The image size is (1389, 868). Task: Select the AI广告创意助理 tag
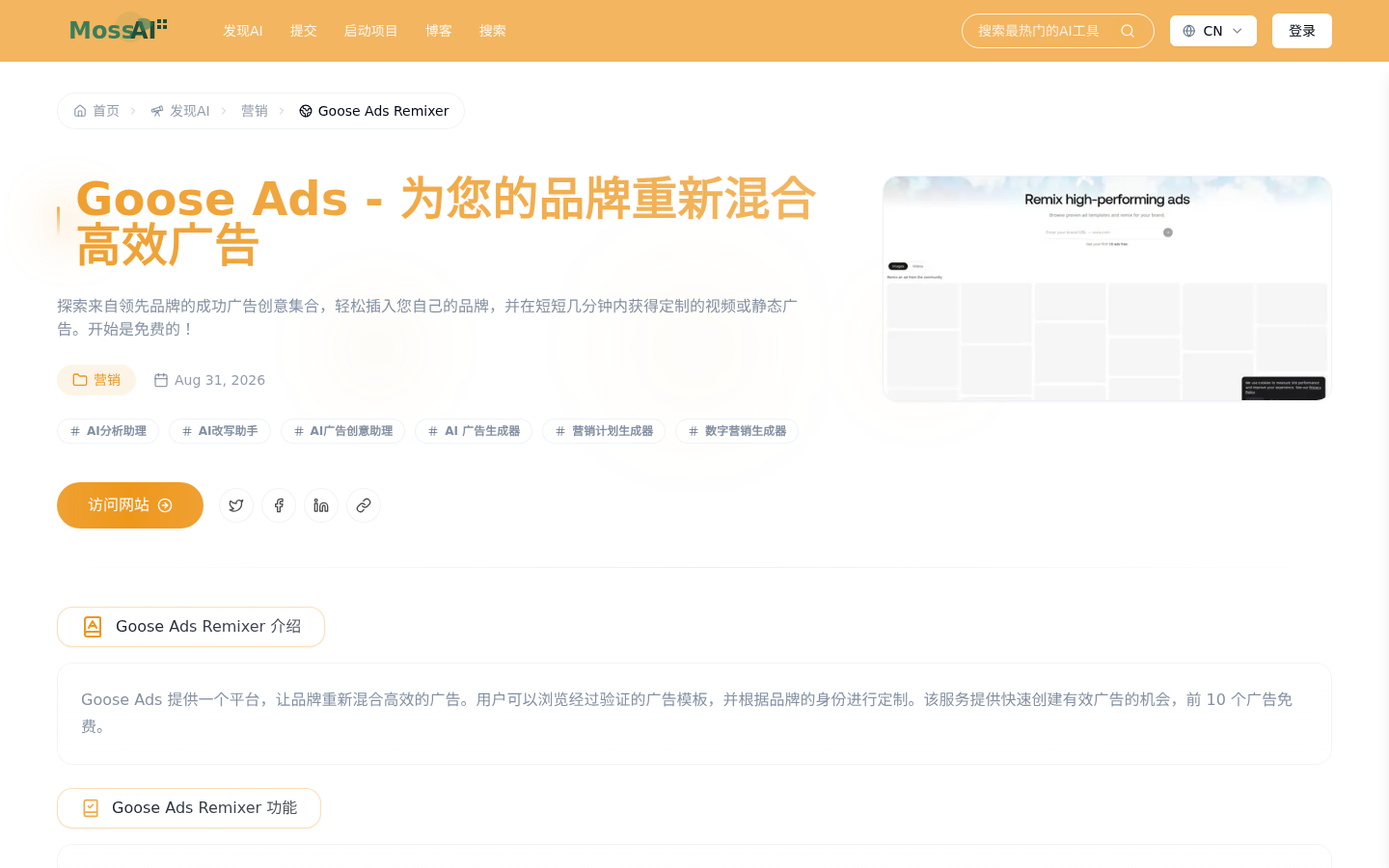(x=343, y=431)
